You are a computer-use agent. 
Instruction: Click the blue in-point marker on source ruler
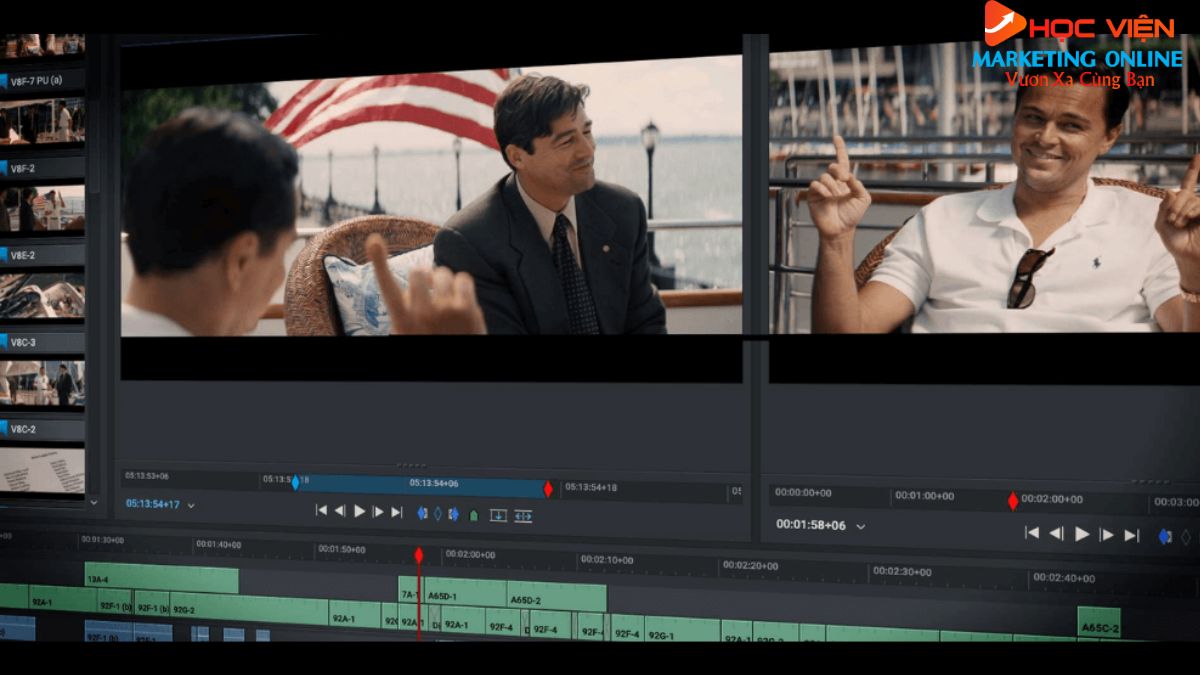click(x=295, y=482)
